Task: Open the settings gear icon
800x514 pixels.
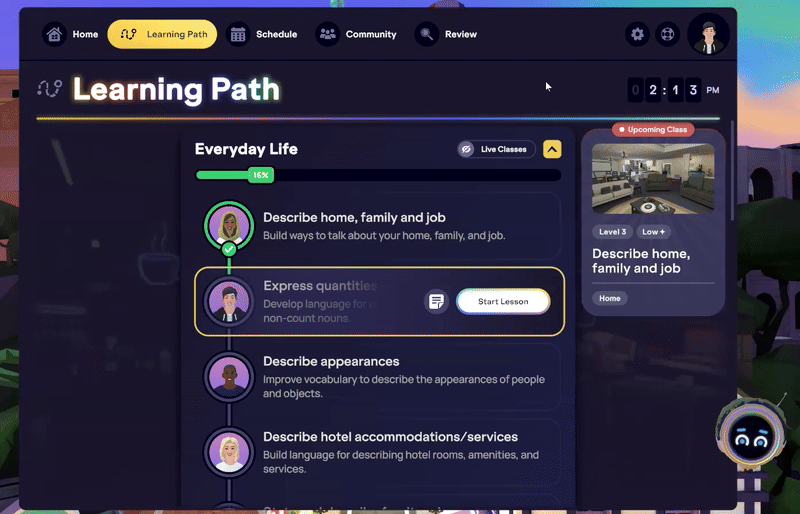Action: pyautogui.click(x=637, y=34)
